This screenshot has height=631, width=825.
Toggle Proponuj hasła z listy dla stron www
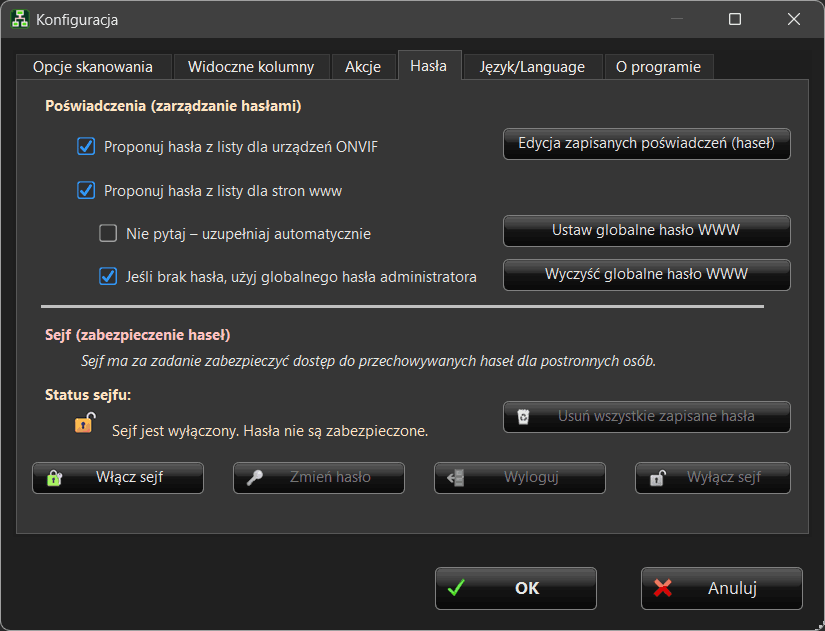[x=86, y=190]
